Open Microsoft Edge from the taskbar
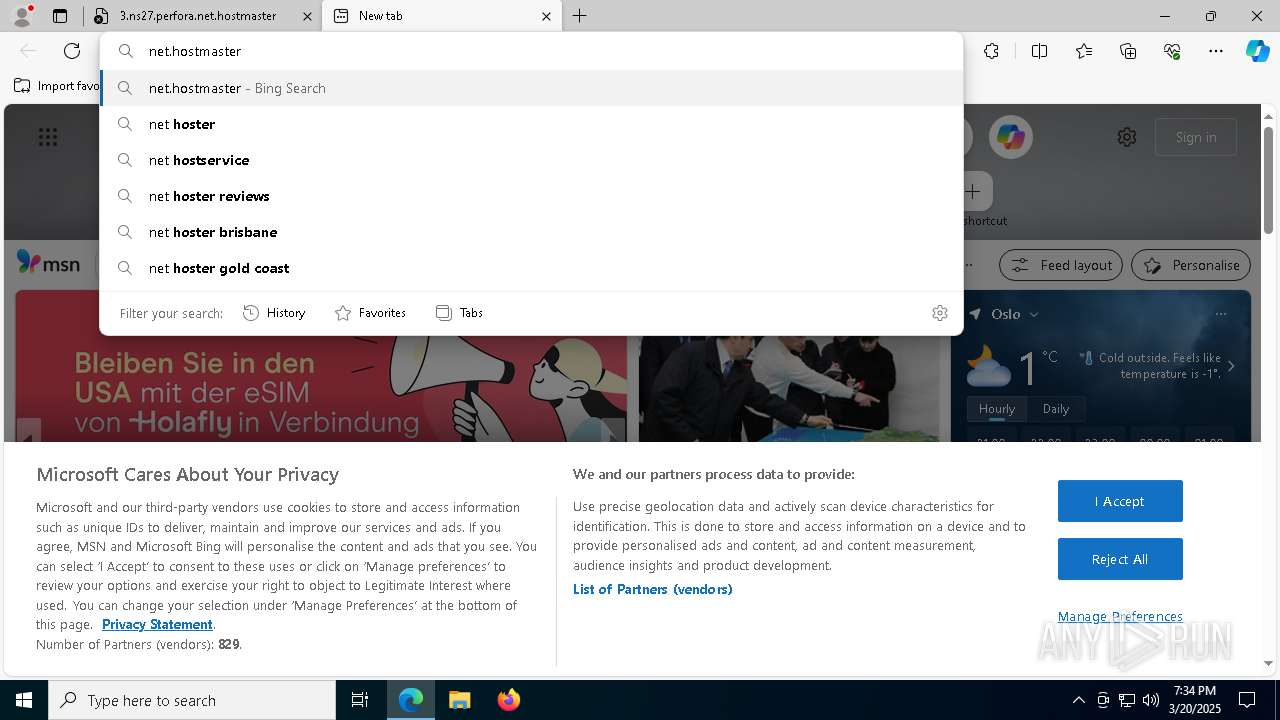 click(411, 700)
